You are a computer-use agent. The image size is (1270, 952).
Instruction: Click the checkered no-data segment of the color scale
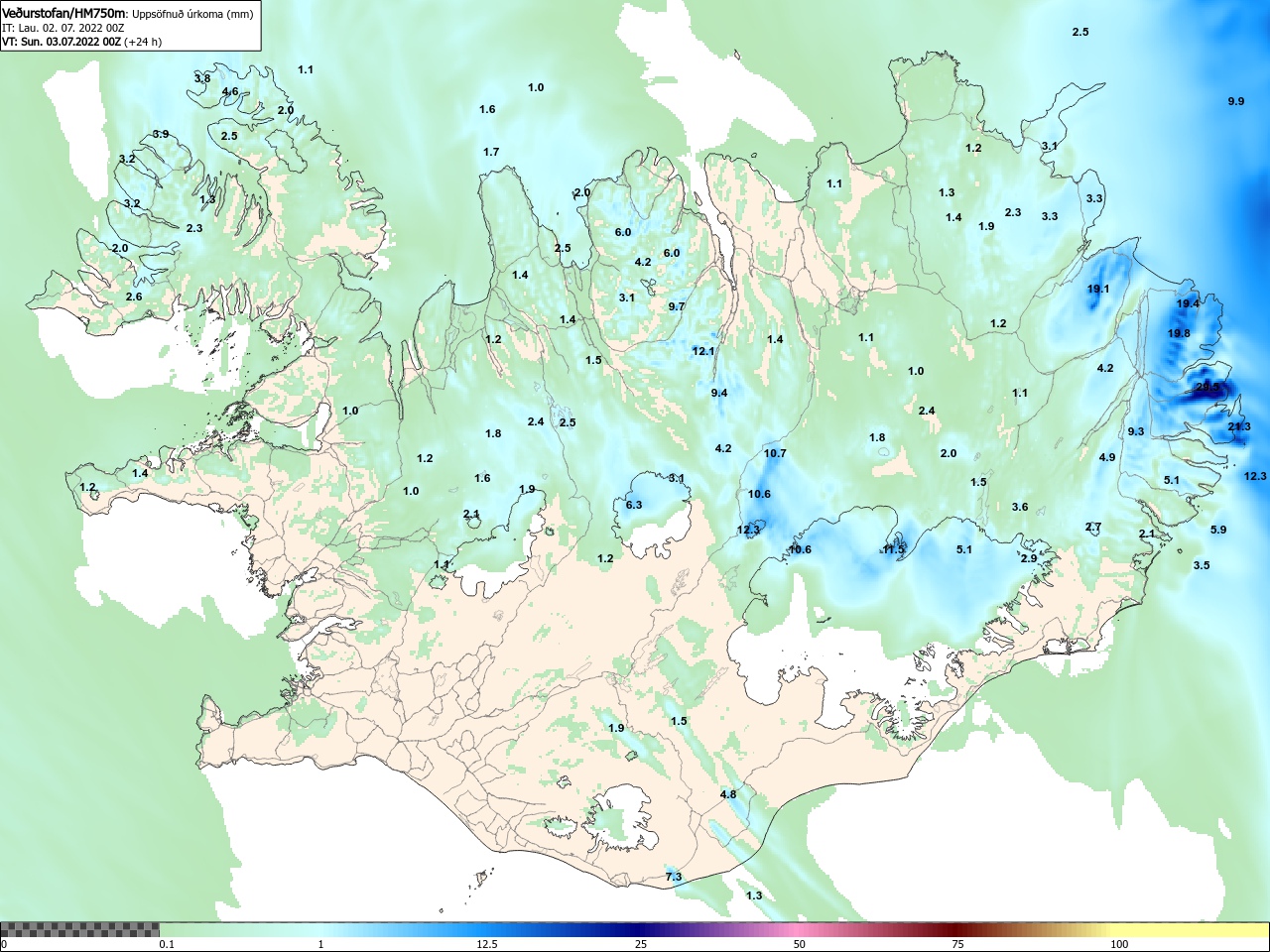pyautogui.click(x=79, y=929)
